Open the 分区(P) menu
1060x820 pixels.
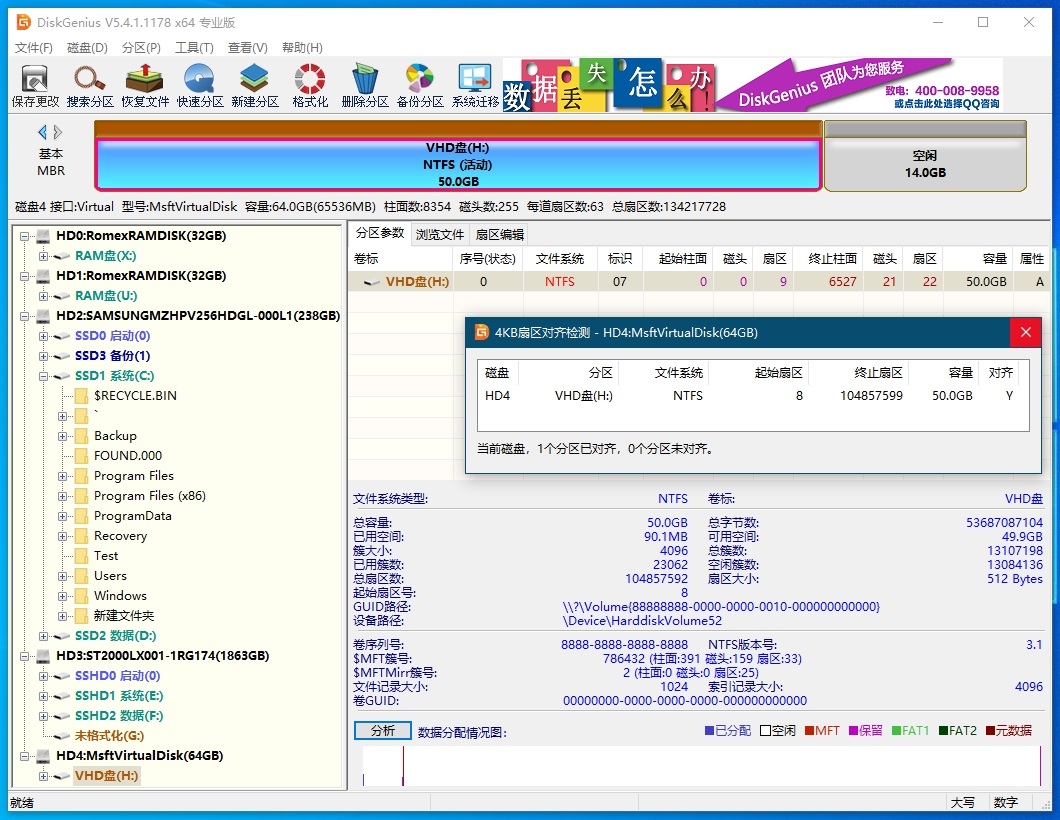point(141,47)
